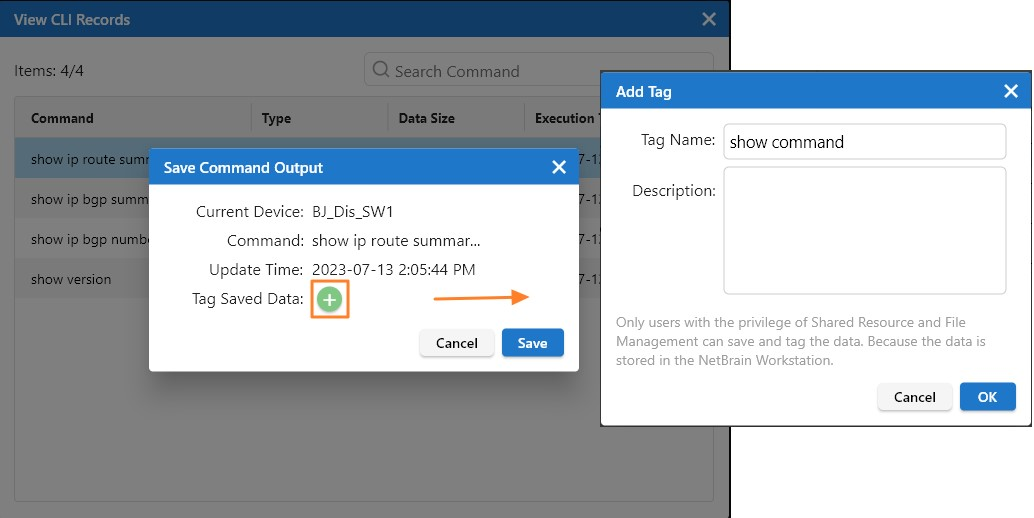Sort by the Command column header
This screenshot has height=518, width=1034.
62,118
